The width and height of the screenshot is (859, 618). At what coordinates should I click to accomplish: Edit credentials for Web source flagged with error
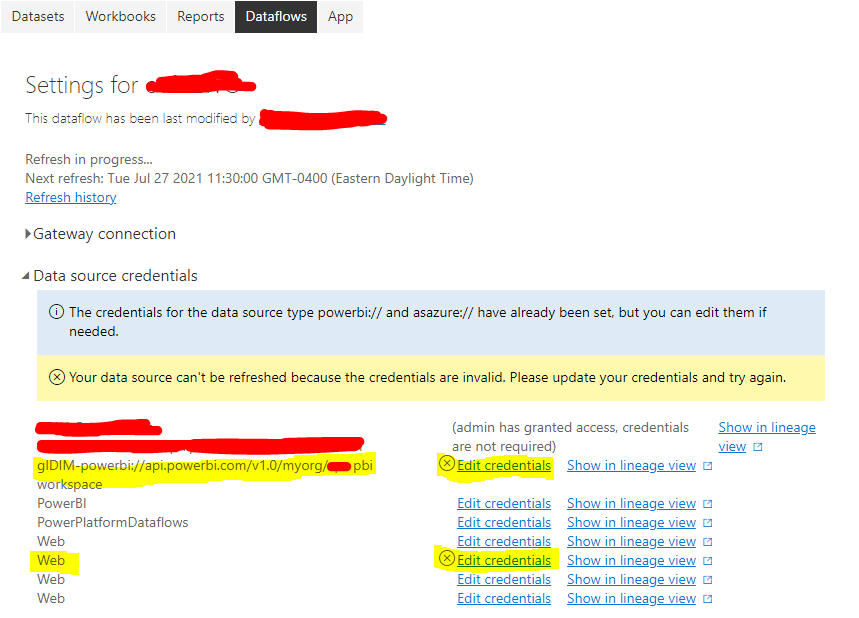point(504,560)
